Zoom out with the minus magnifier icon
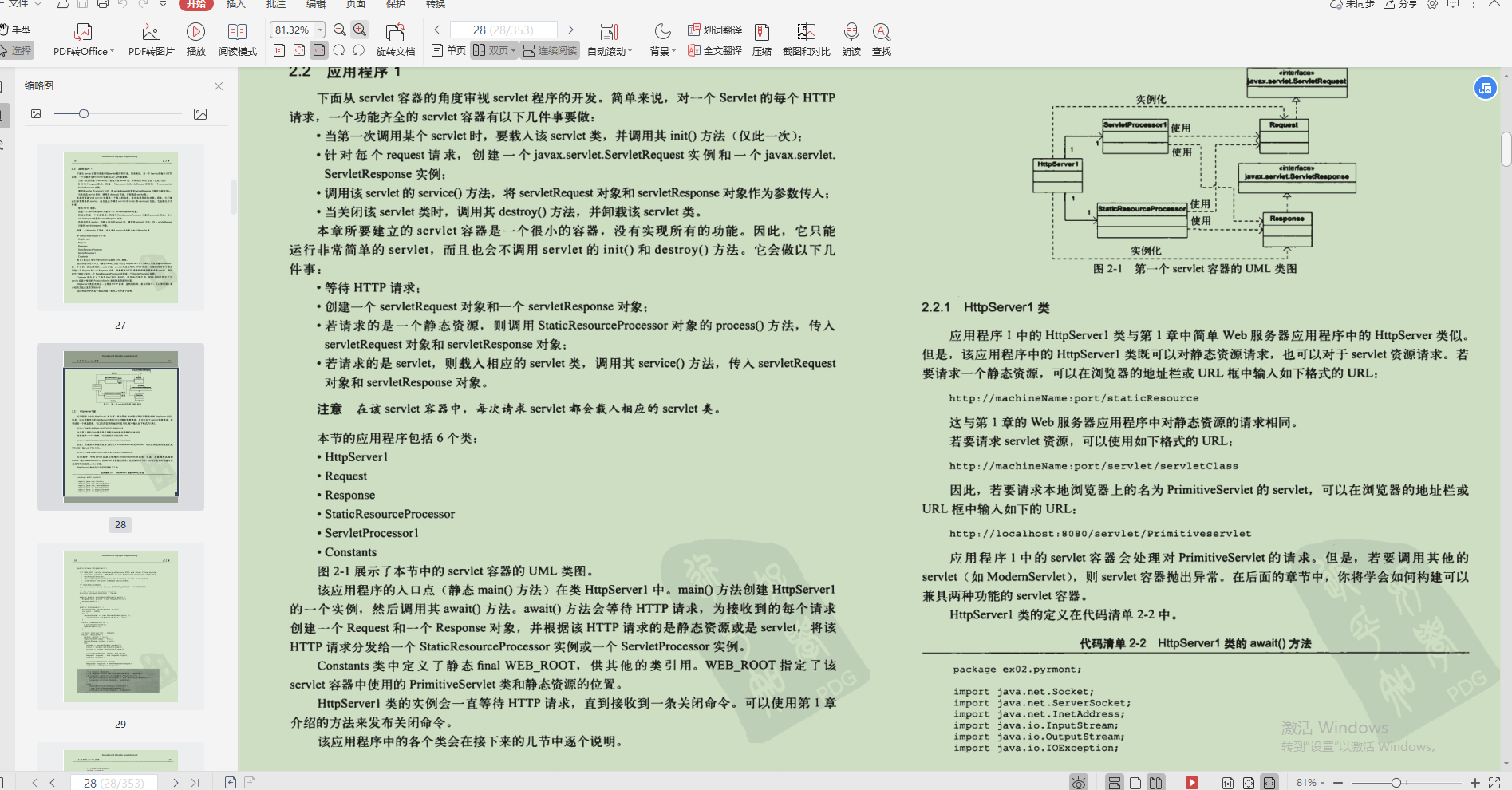1512x790 pixels. coord(340,30)
